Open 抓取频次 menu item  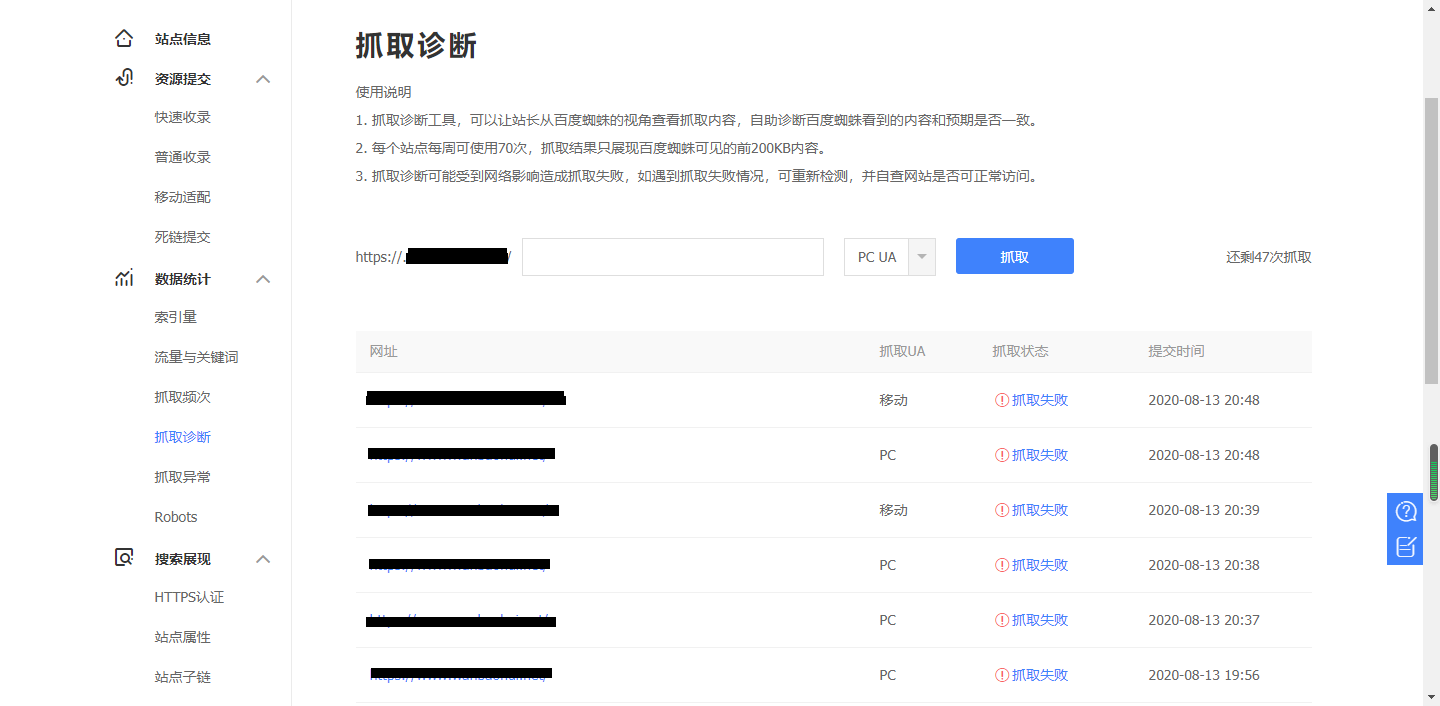(183, 397)
